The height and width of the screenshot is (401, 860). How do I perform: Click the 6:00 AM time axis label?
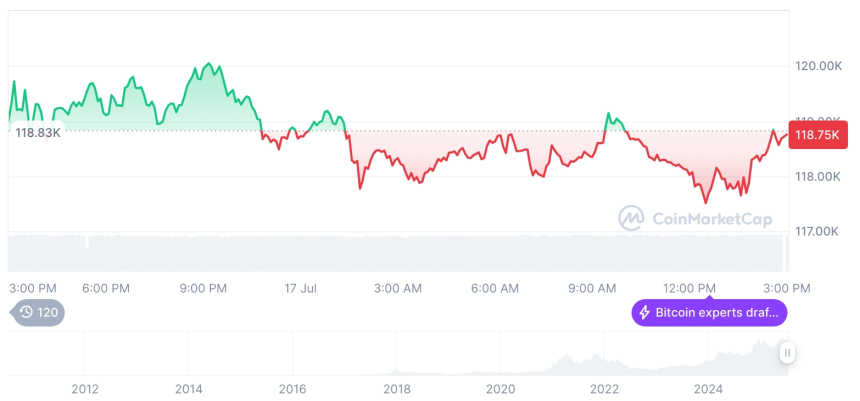[494, 288]
